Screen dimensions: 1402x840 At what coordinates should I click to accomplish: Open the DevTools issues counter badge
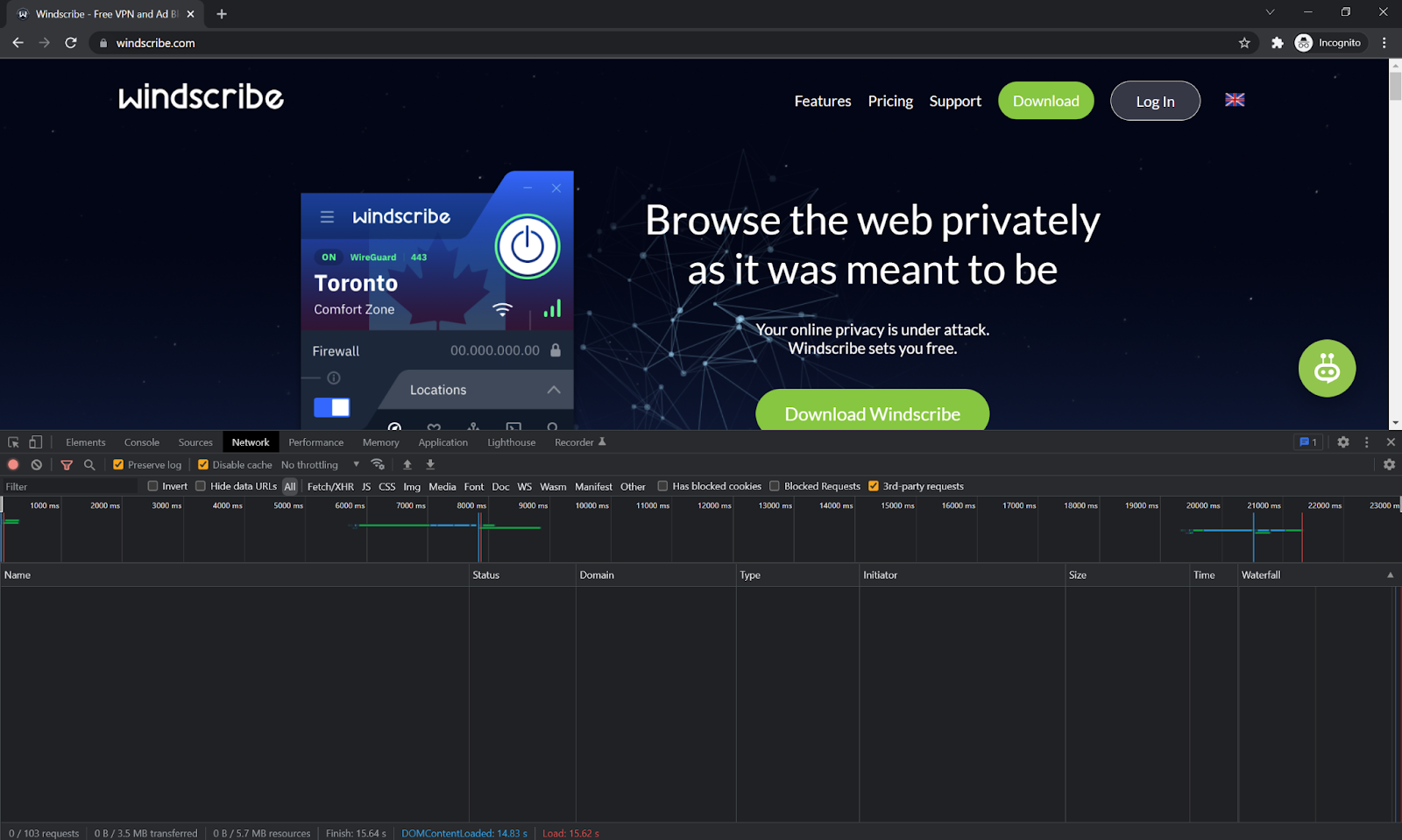(1308, 442)
